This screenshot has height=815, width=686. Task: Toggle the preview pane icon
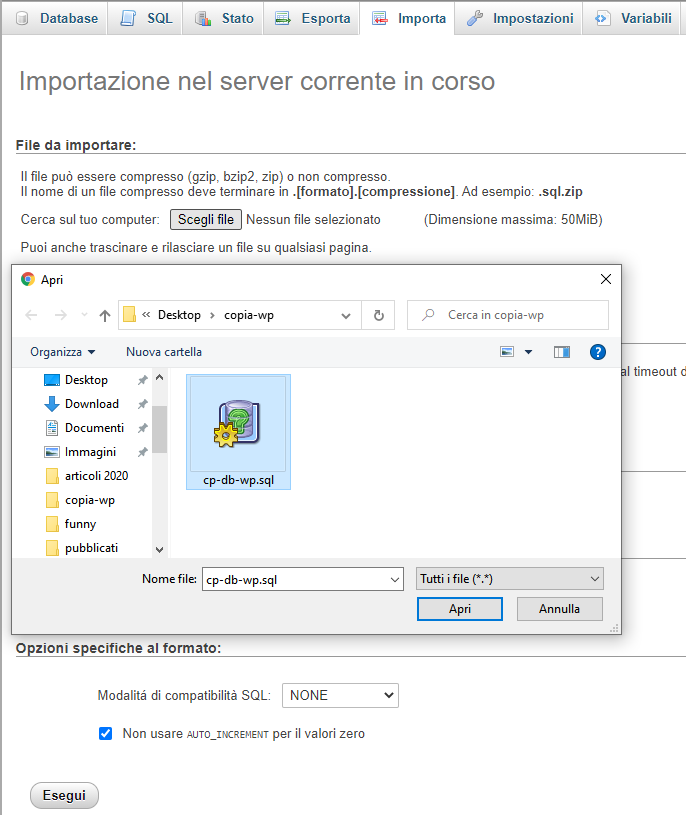pos(562,352)
